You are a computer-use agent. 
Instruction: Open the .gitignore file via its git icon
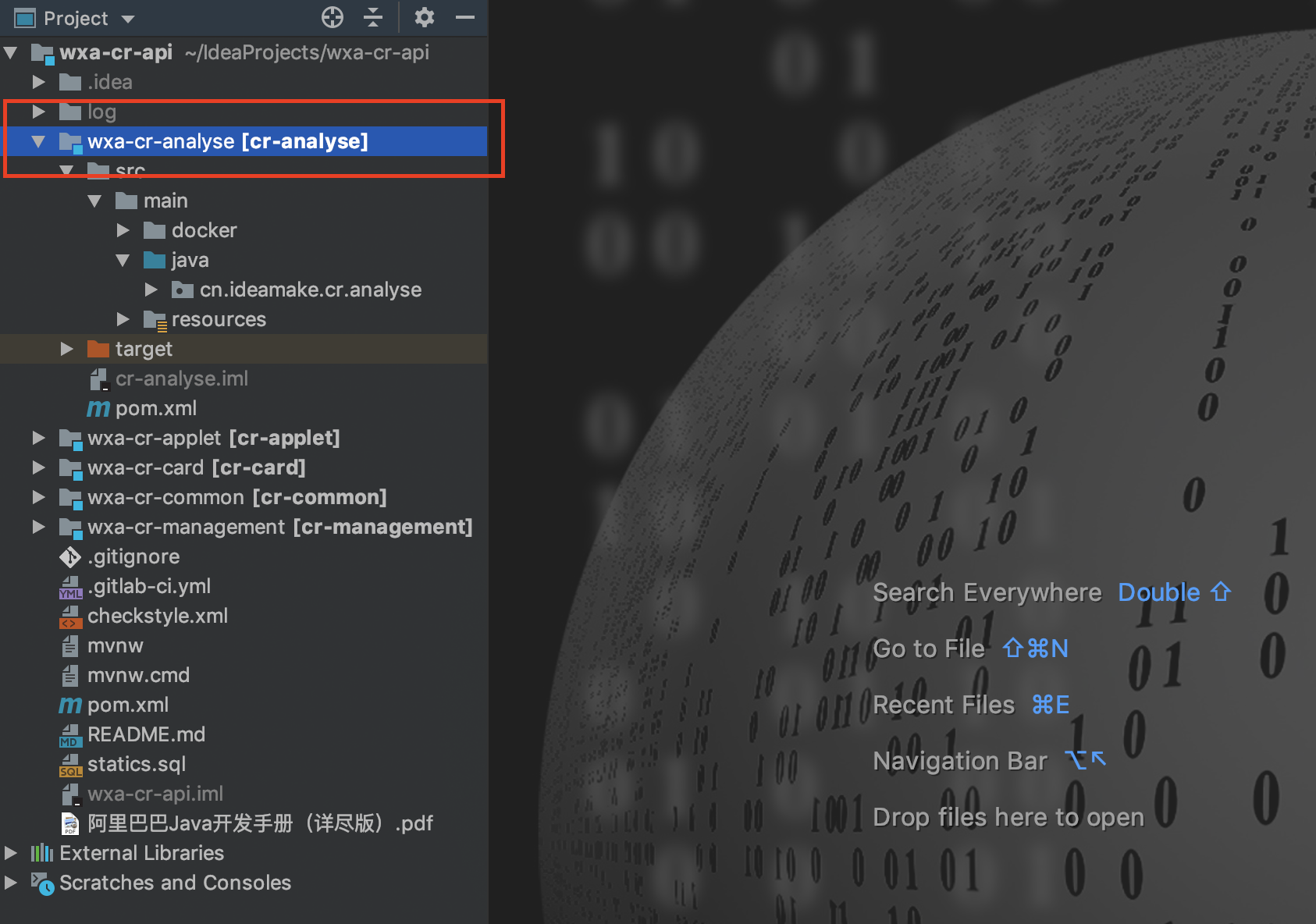69,556
